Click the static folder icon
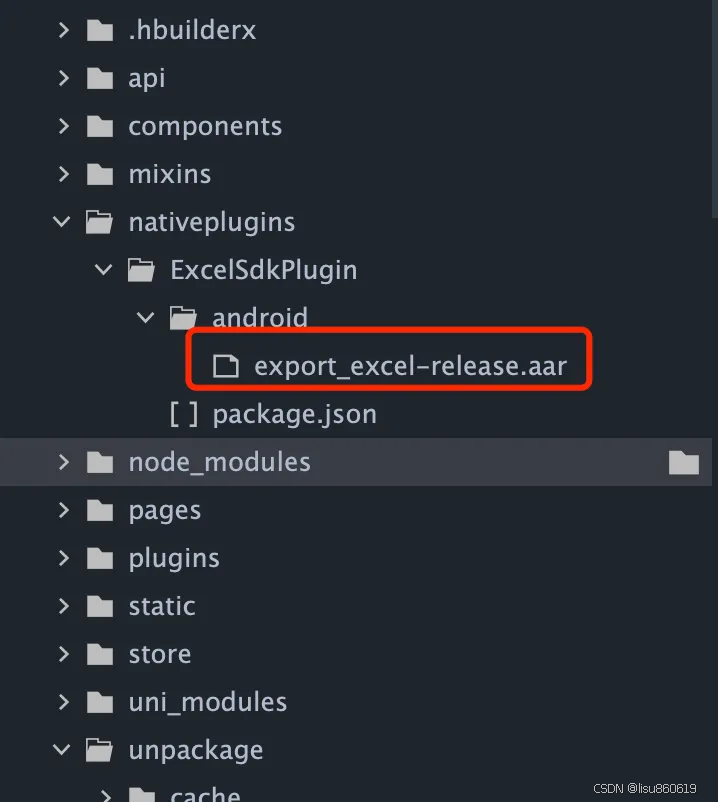The width and height of the screenshot is (718, 802). pyautogui.click(x=99, y=606)
